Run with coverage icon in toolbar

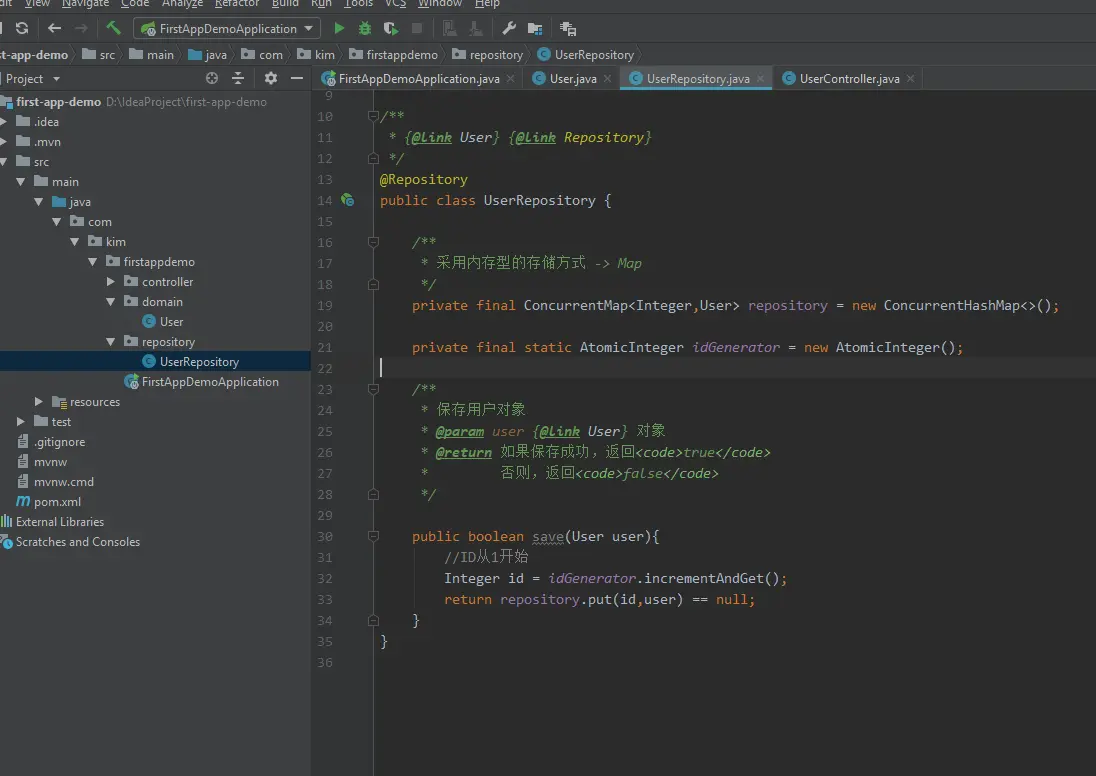391,29
